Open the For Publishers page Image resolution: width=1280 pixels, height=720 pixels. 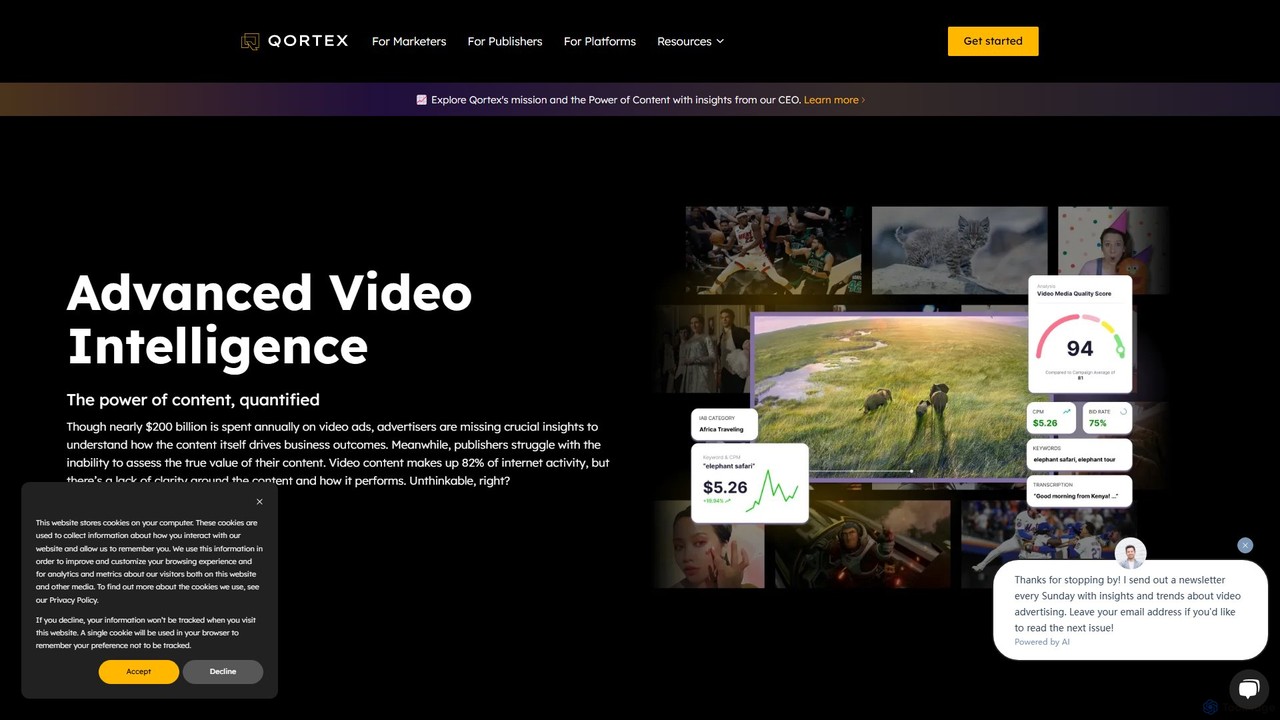click(505, 41)
